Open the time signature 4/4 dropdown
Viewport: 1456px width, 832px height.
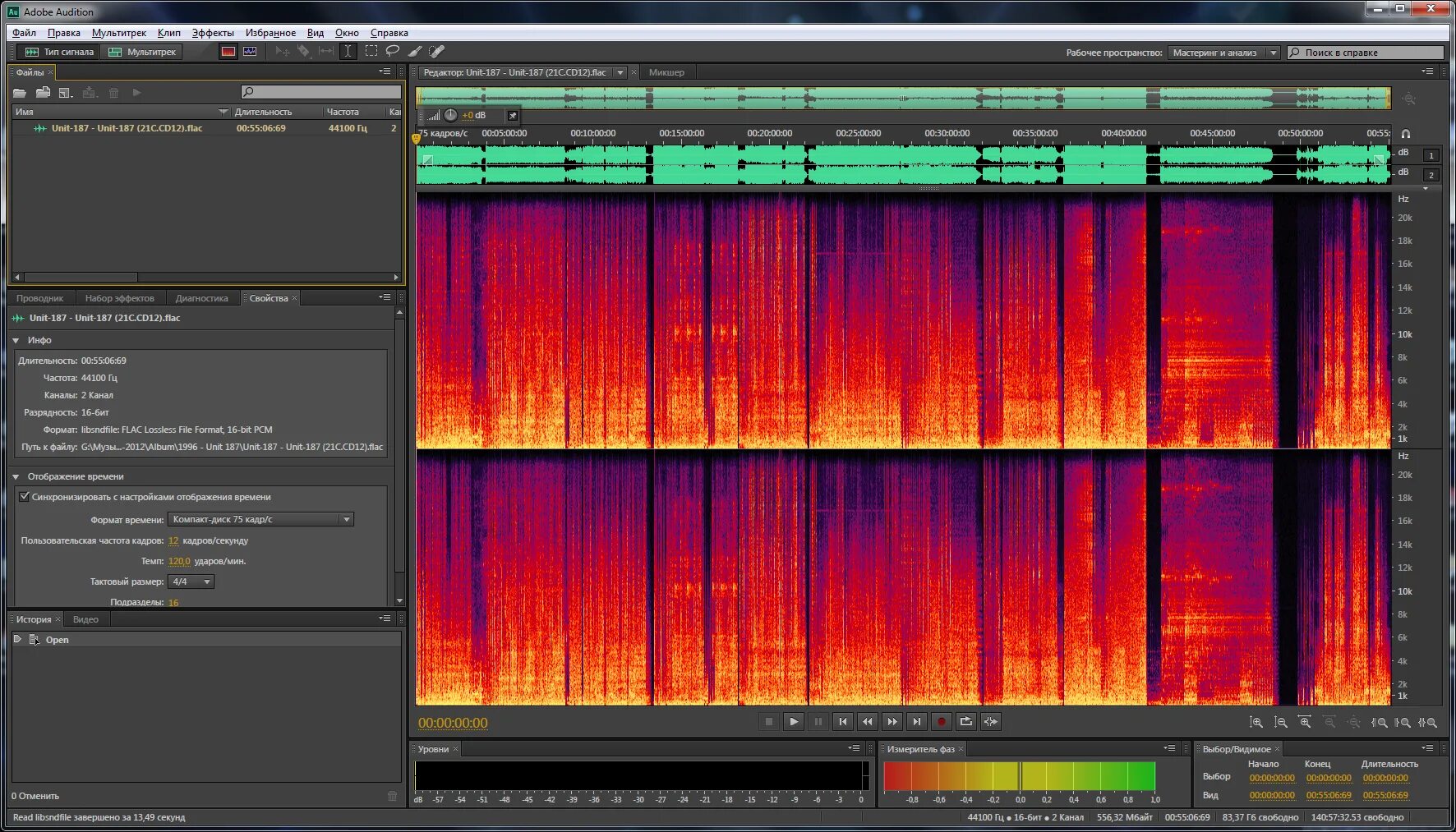tap(191, 581)
